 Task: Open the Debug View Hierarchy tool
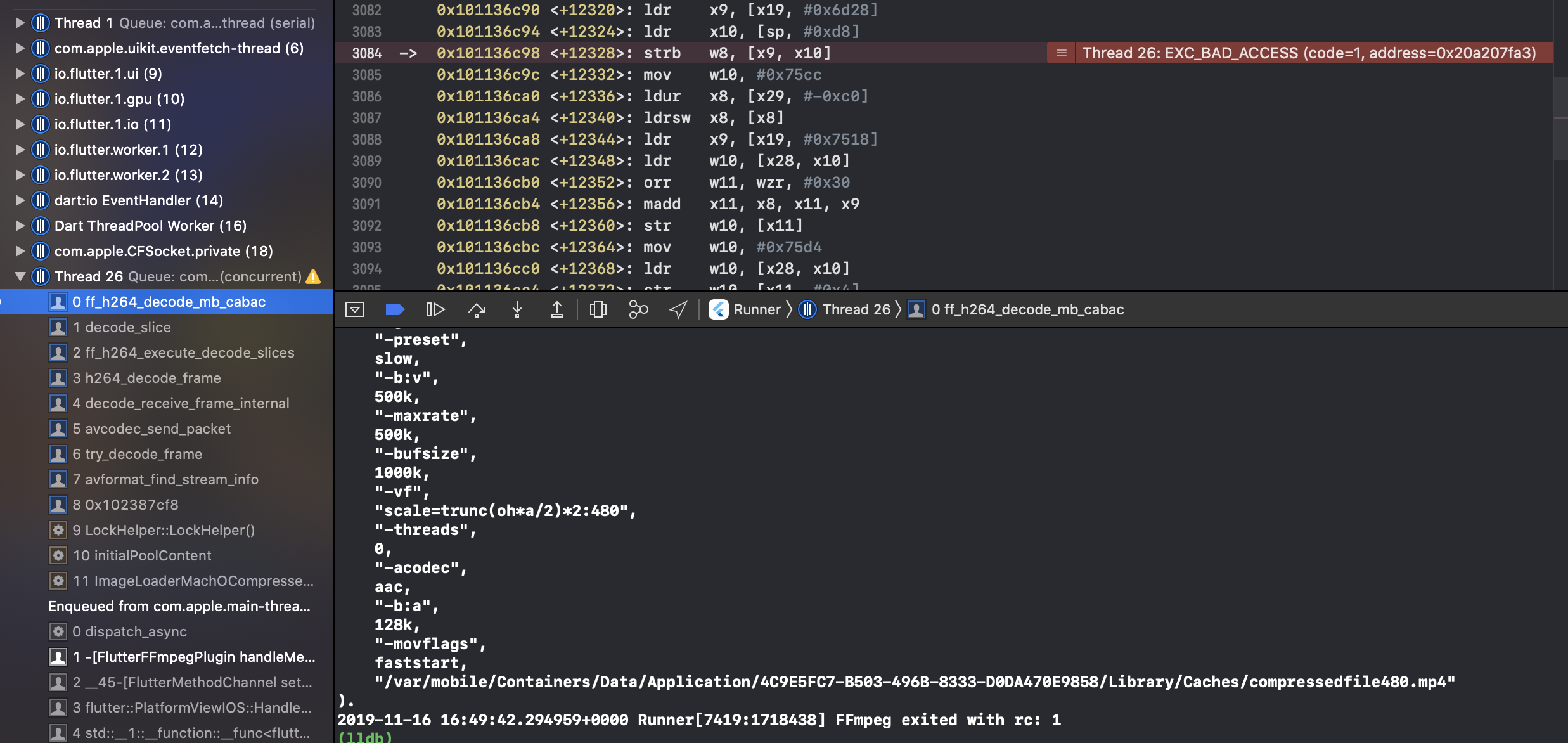pos(598,309)
